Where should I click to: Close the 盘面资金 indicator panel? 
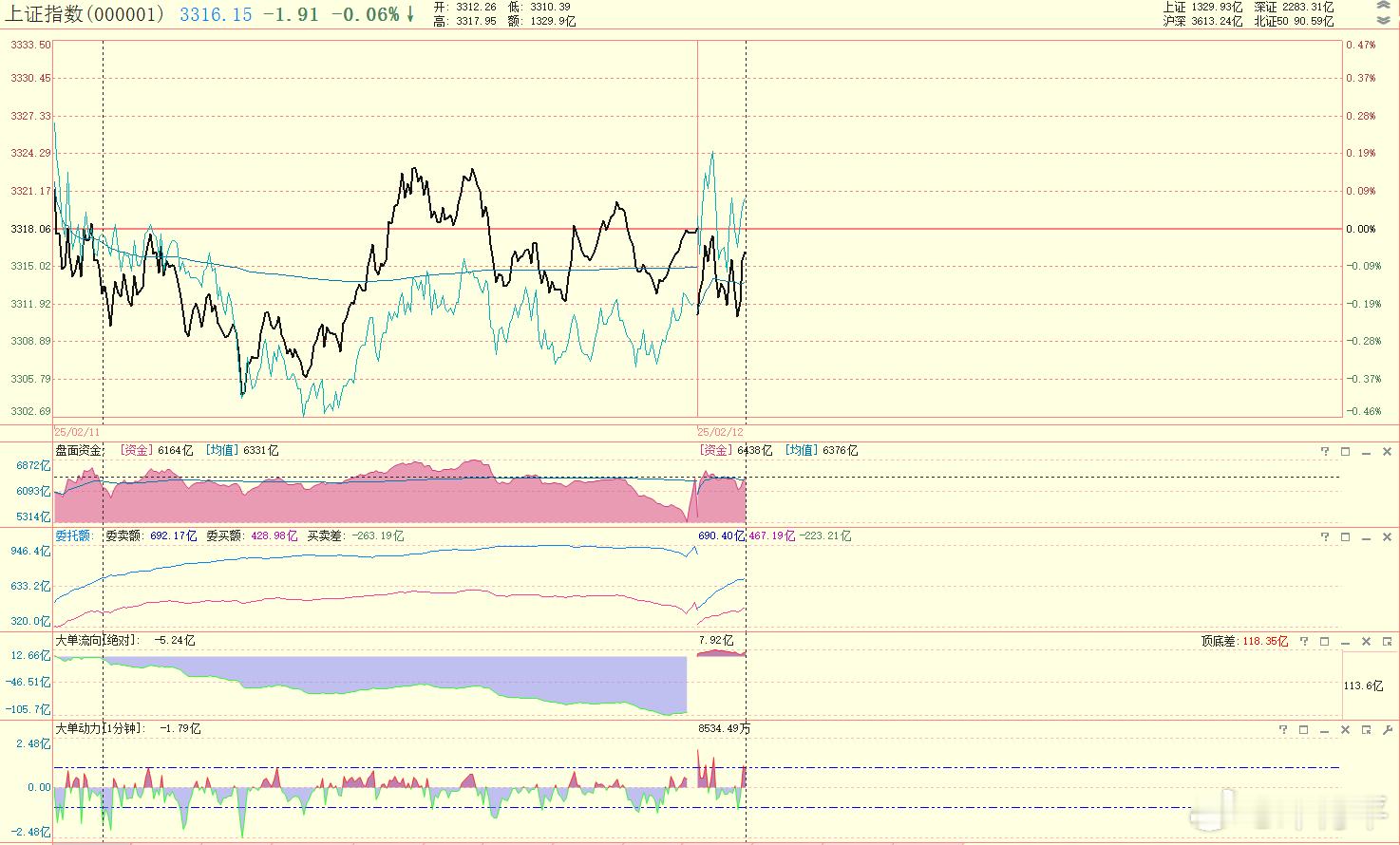pos(1387,451)
